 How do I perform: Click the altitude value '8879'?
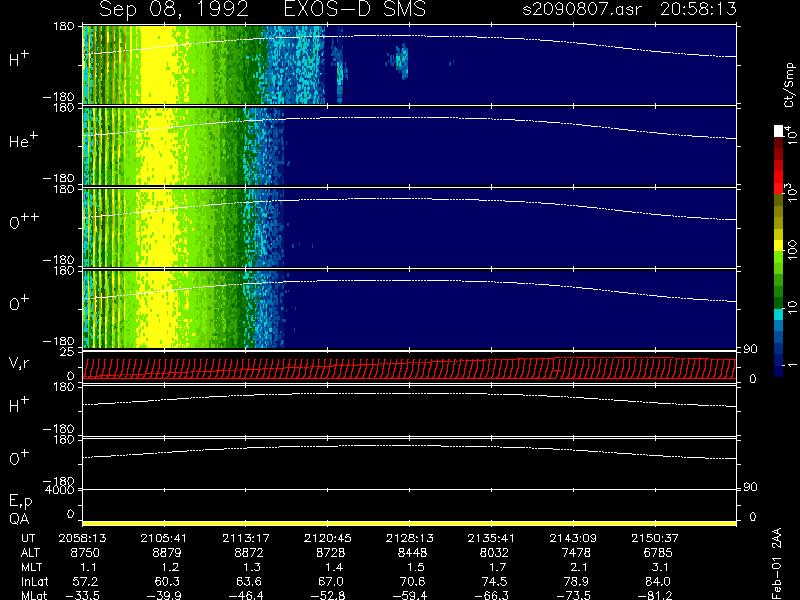[x=166, y=553]
